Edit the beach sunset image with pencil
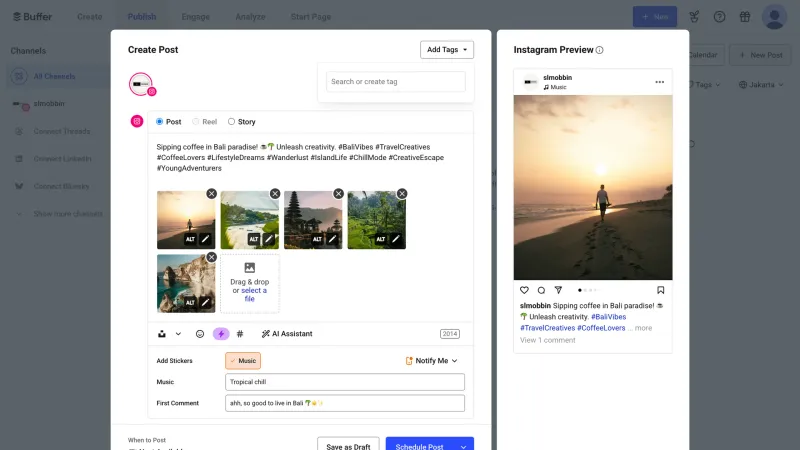The width and height of the screenshot is (800, 450). [205, 239]
